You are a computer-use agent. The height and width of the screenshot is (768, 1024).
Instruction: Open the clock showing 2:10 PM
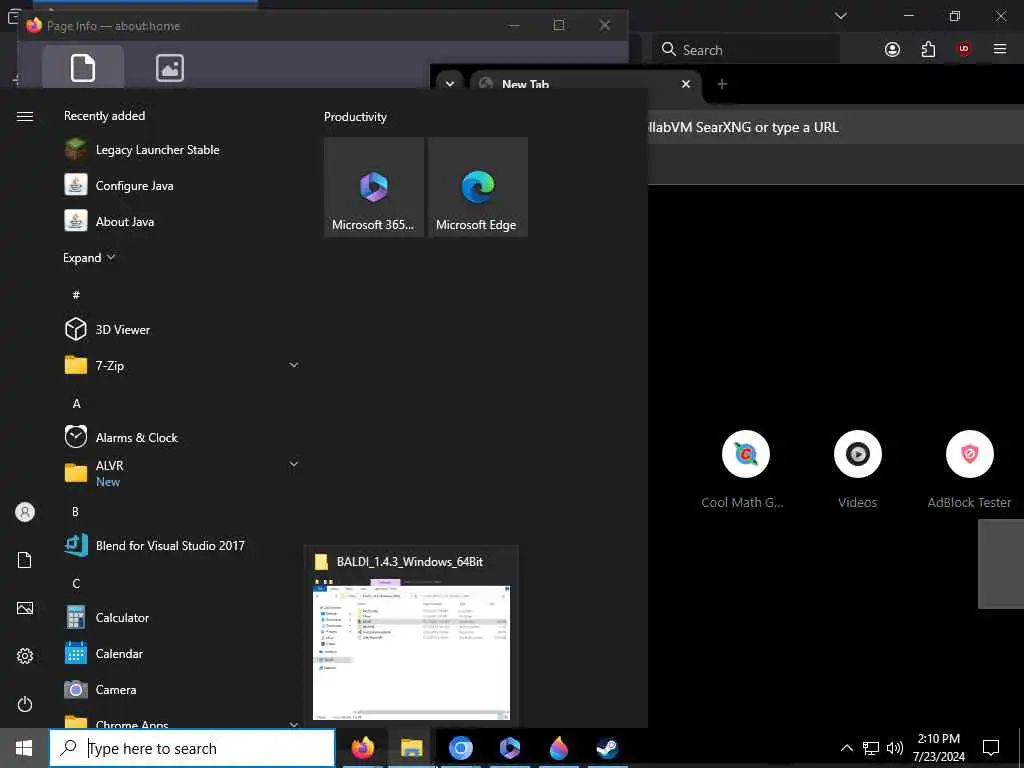[x=938, y=748]
